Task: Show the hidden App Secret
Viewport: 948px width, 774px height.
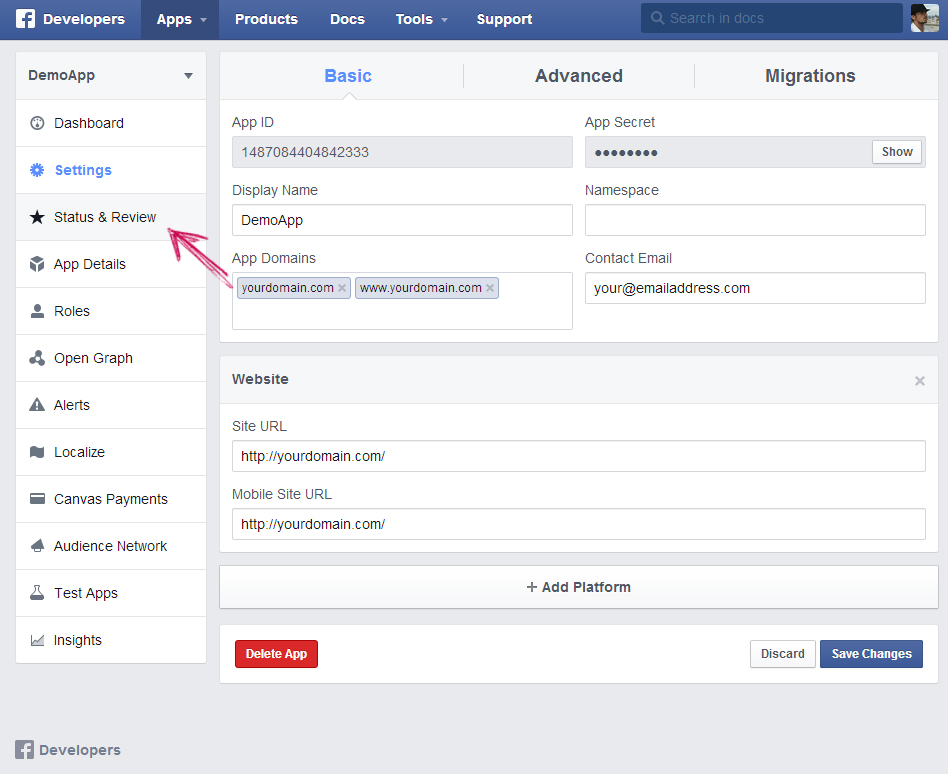Action: pos(896,152)
